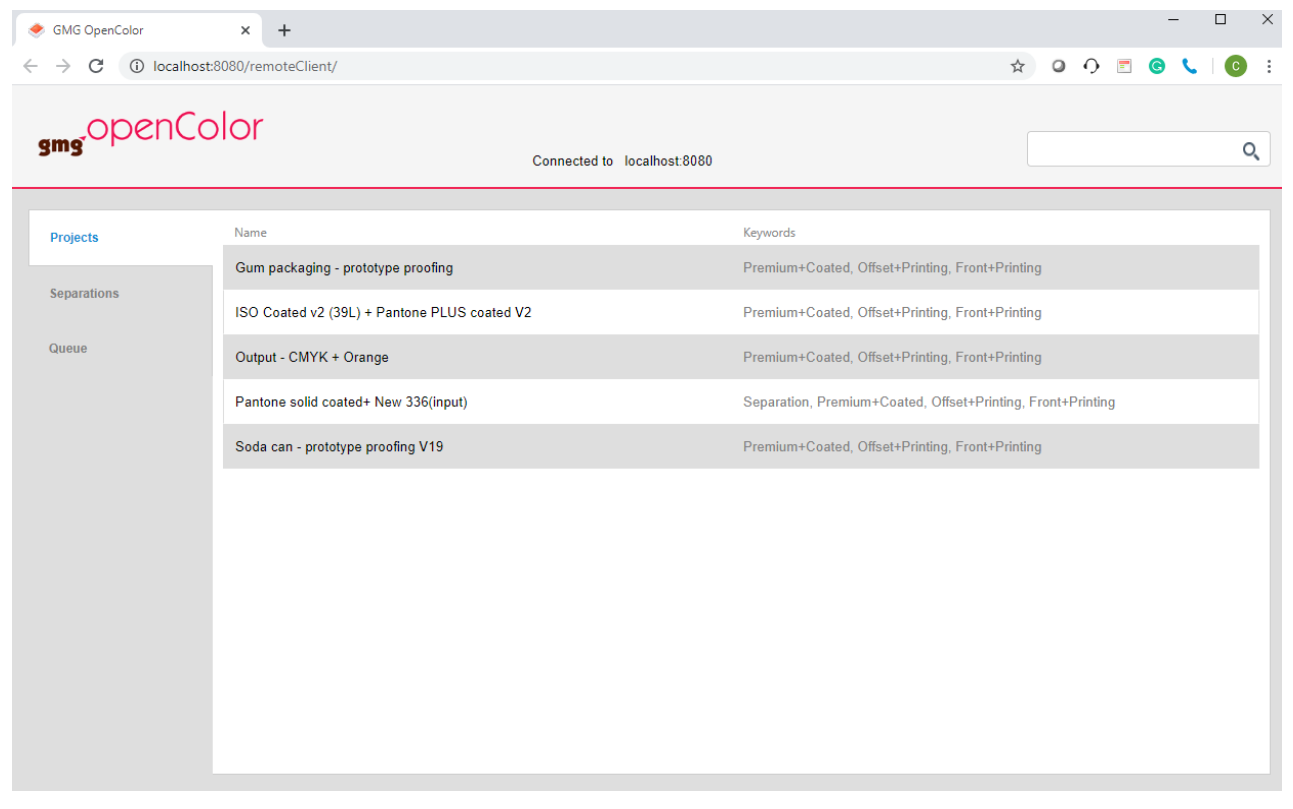The width and height of the screenshot is (1293, 809).
Task: Bookmark the page with the star icon
Action: [1017, 66]
